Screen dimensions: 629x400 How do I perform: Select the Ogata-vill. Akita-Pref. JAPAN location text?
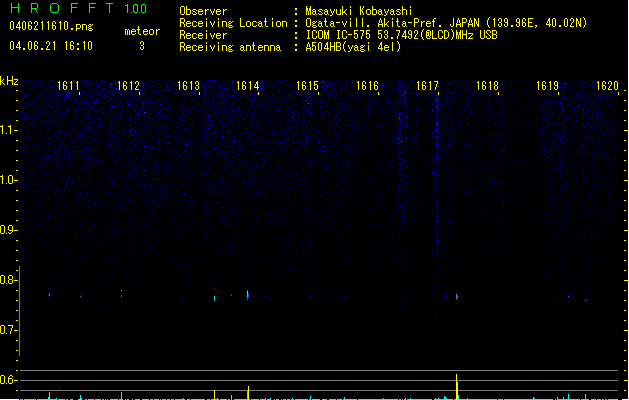tap(446, 23)
